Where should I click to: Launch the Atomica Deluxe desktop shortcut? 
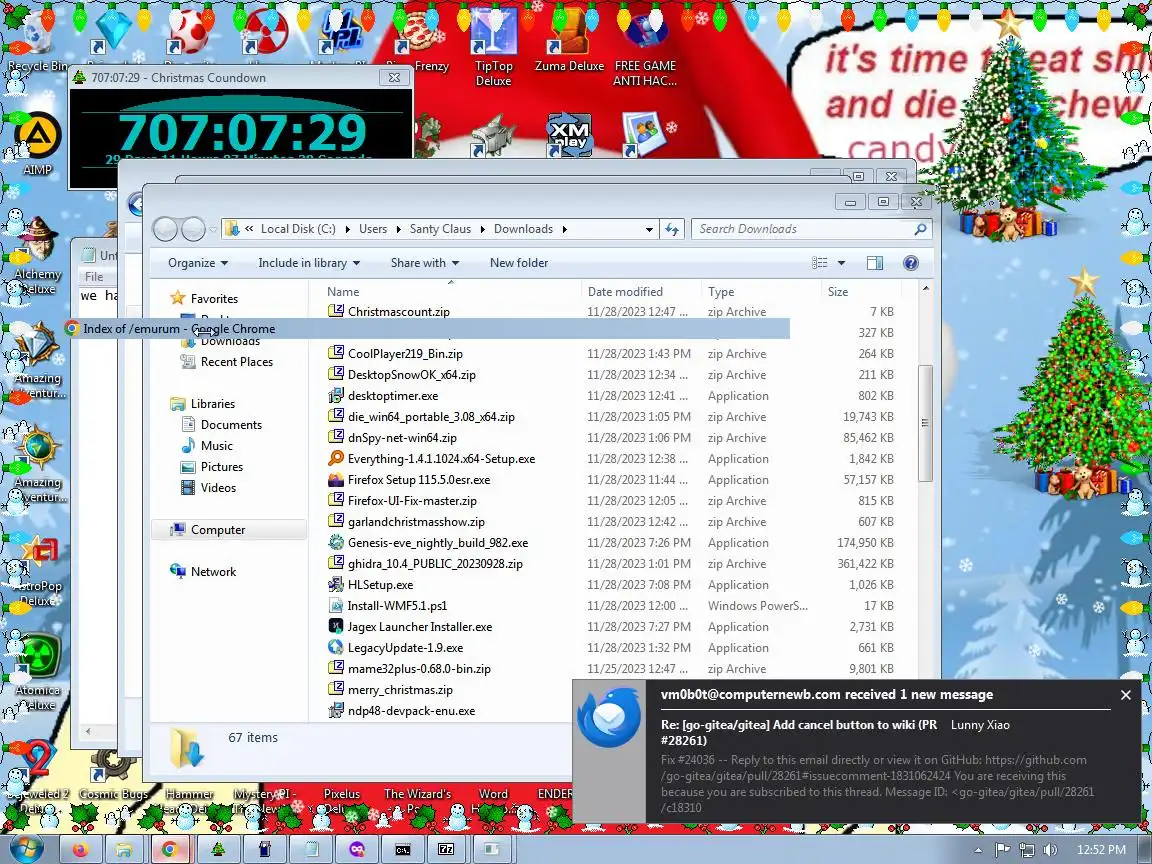37,672
